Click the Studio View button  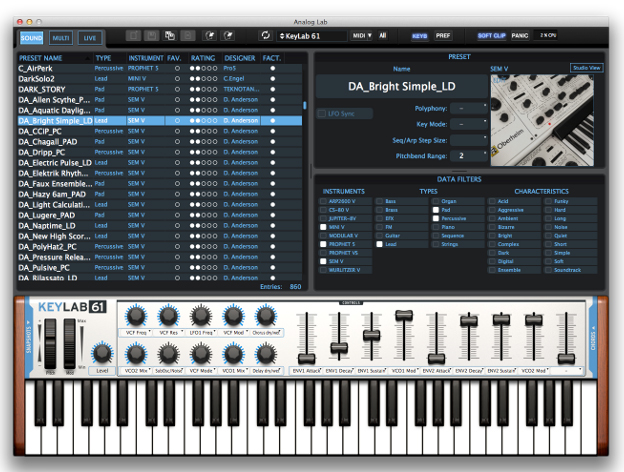[586, 67]
